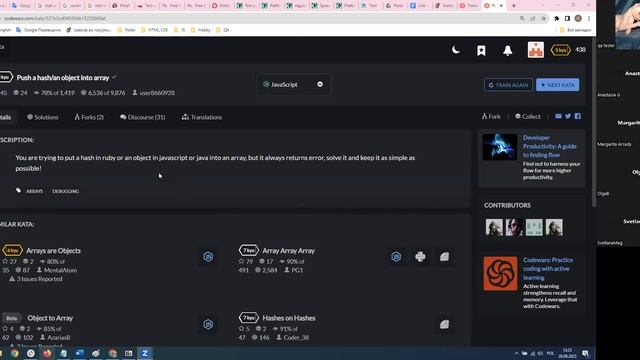Bookmark this page with the star icon
Screen dimensions: 640x360
[x=543, y=18]
